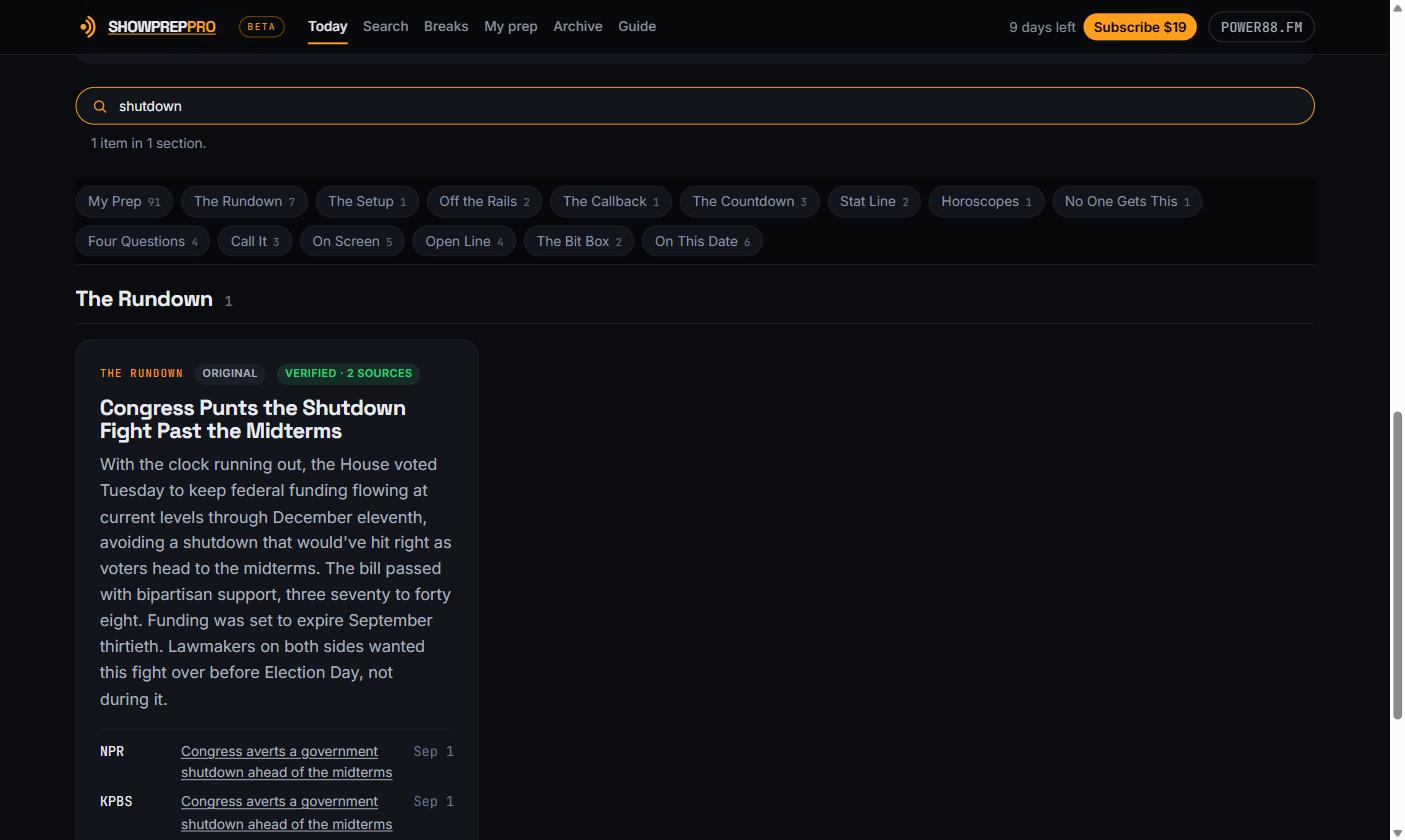Open the Guide page

point(637,26)
